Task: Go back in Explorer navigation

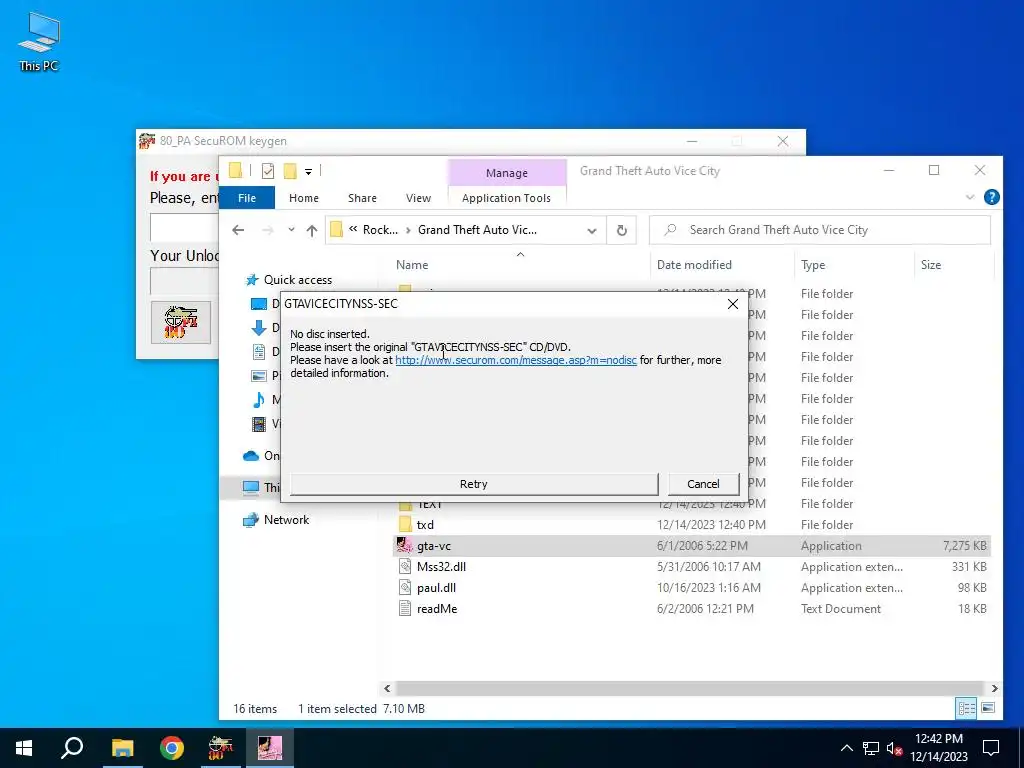Action: click(x=238, y=230)
